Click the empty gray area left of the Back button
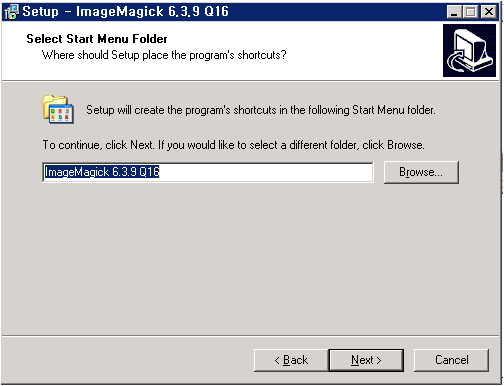The width and height of the screenshot is (504, 386). tap(127, 360)
